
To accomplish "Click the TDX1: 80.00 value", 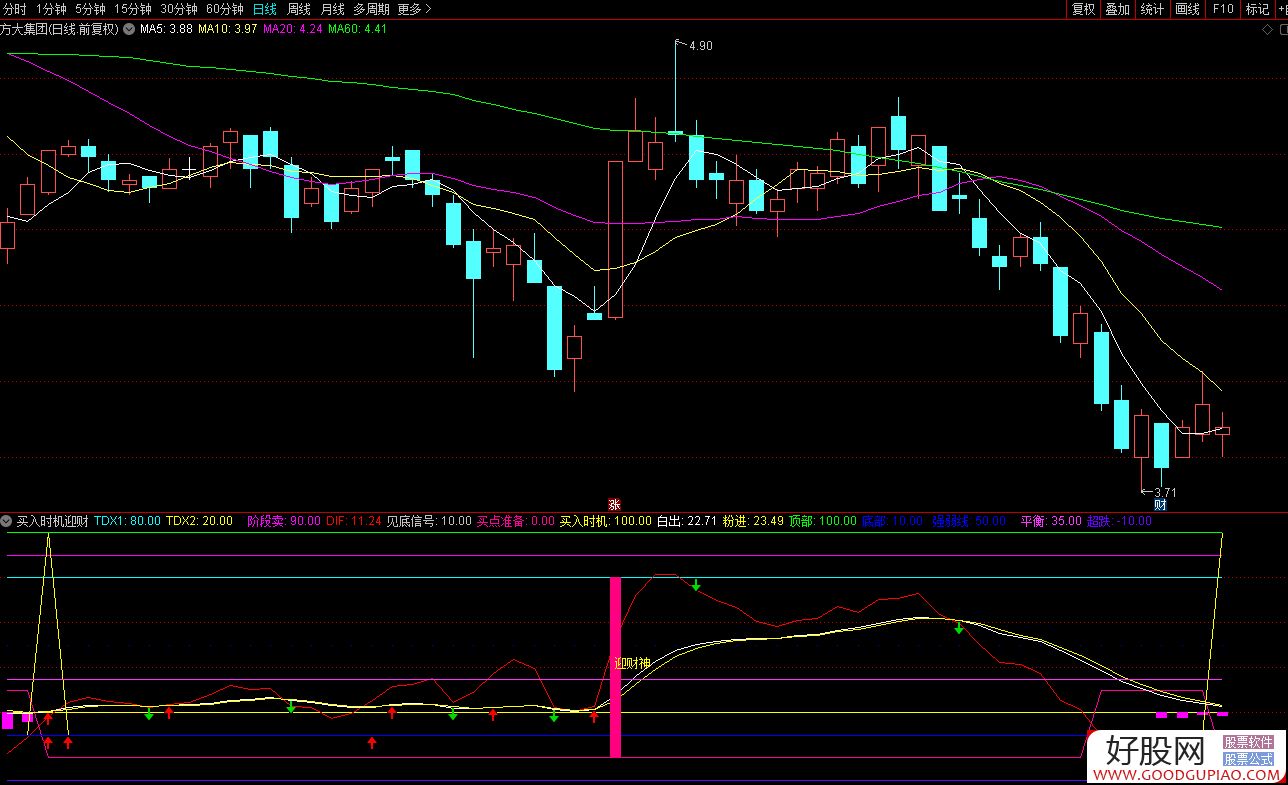I will [127, 521].
